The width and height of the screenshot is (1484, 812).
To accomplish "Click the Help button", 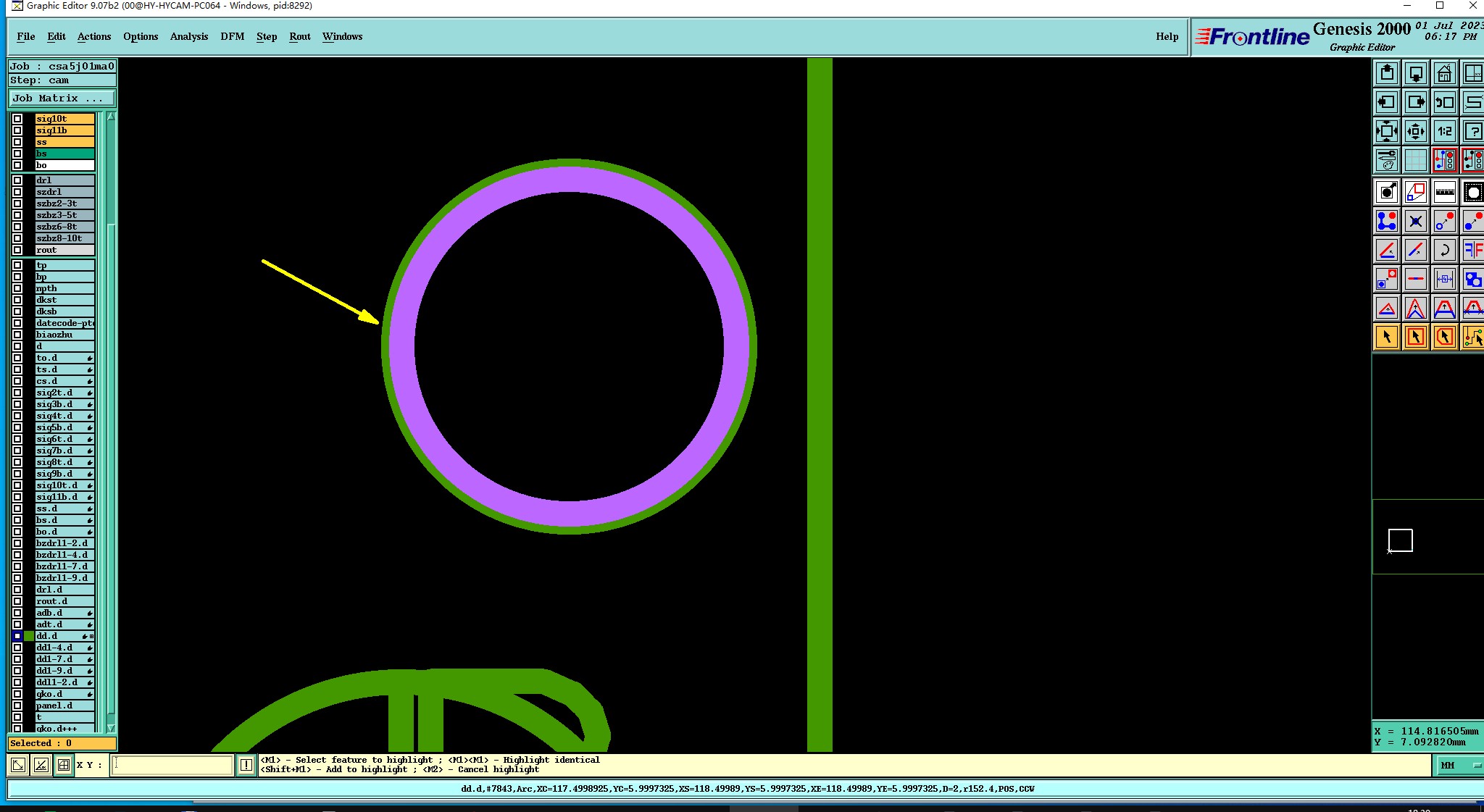I will coord(1167,36).
